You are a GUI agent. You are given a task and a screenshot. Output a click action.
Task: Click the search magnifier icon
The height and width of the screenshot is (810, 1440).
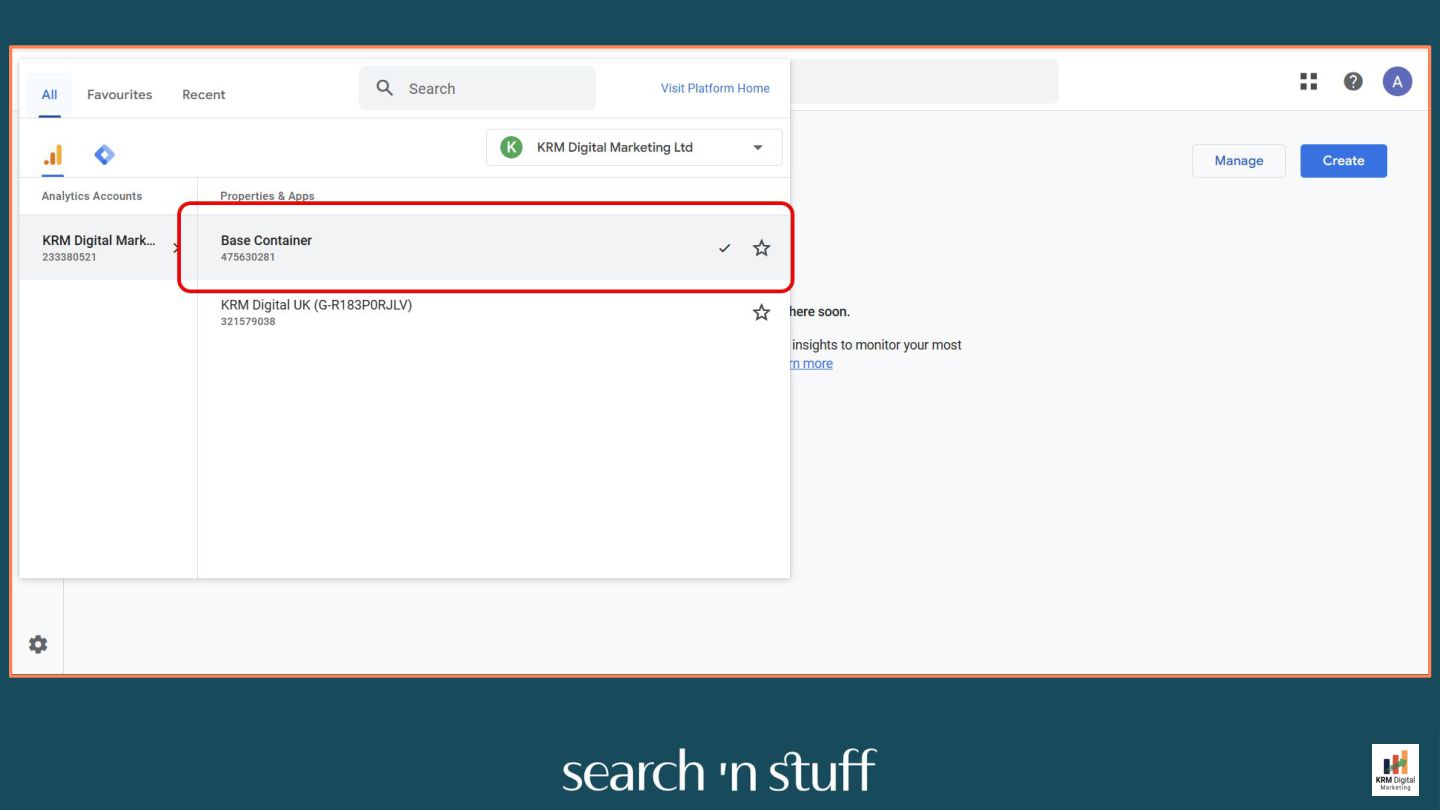click(x=385, y=88)
